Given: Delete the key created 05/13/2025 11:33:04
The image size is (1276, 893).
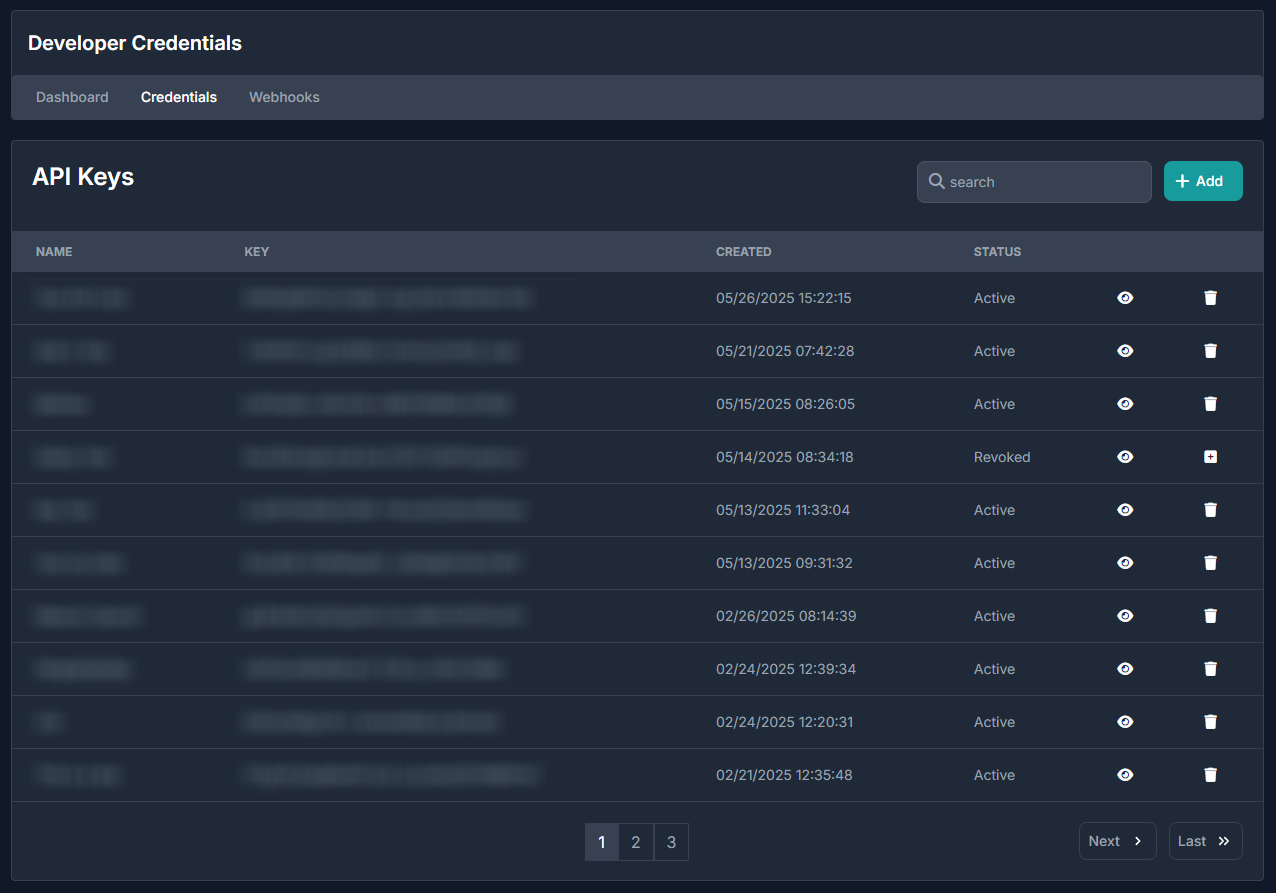Looking at the screenshot, I should [x=1210, y=510].
